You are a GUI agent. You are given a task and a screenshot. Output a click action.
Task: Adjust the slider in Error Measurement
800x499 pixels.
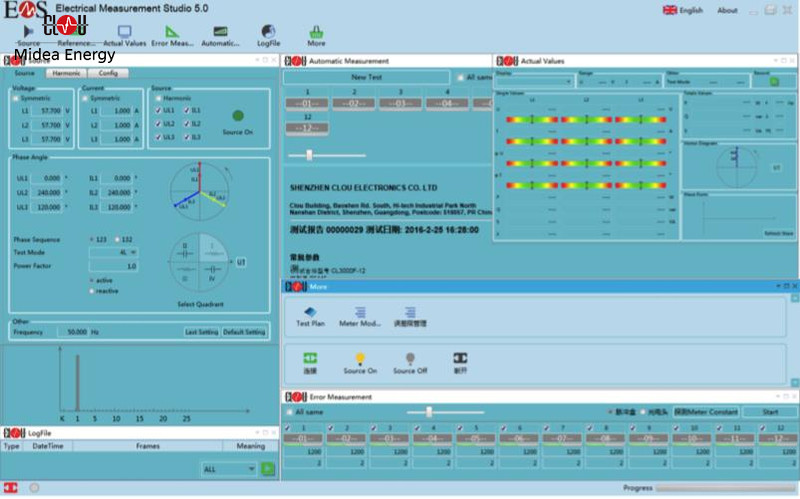coord(429,412)
